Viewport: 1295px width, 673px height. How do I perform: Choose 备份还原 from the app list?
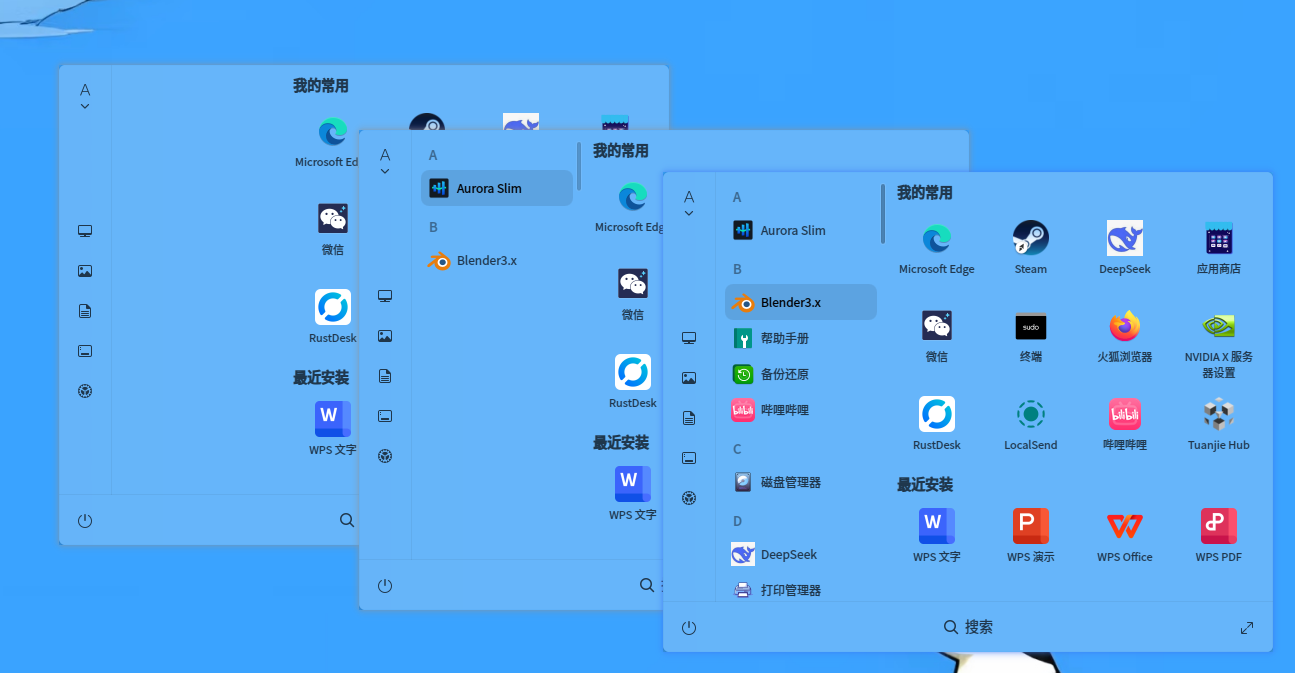[800, 374]
